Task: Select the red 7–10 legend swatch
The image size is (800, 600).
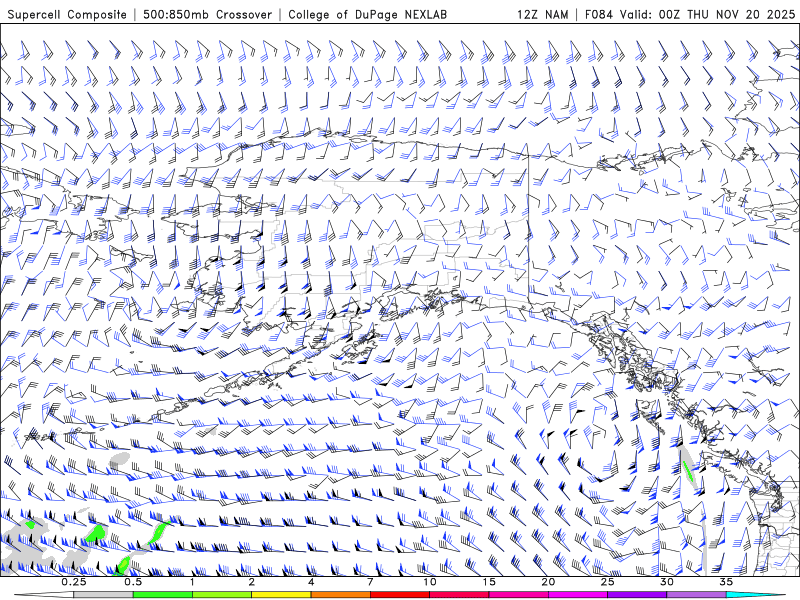Action: point(400,595)
